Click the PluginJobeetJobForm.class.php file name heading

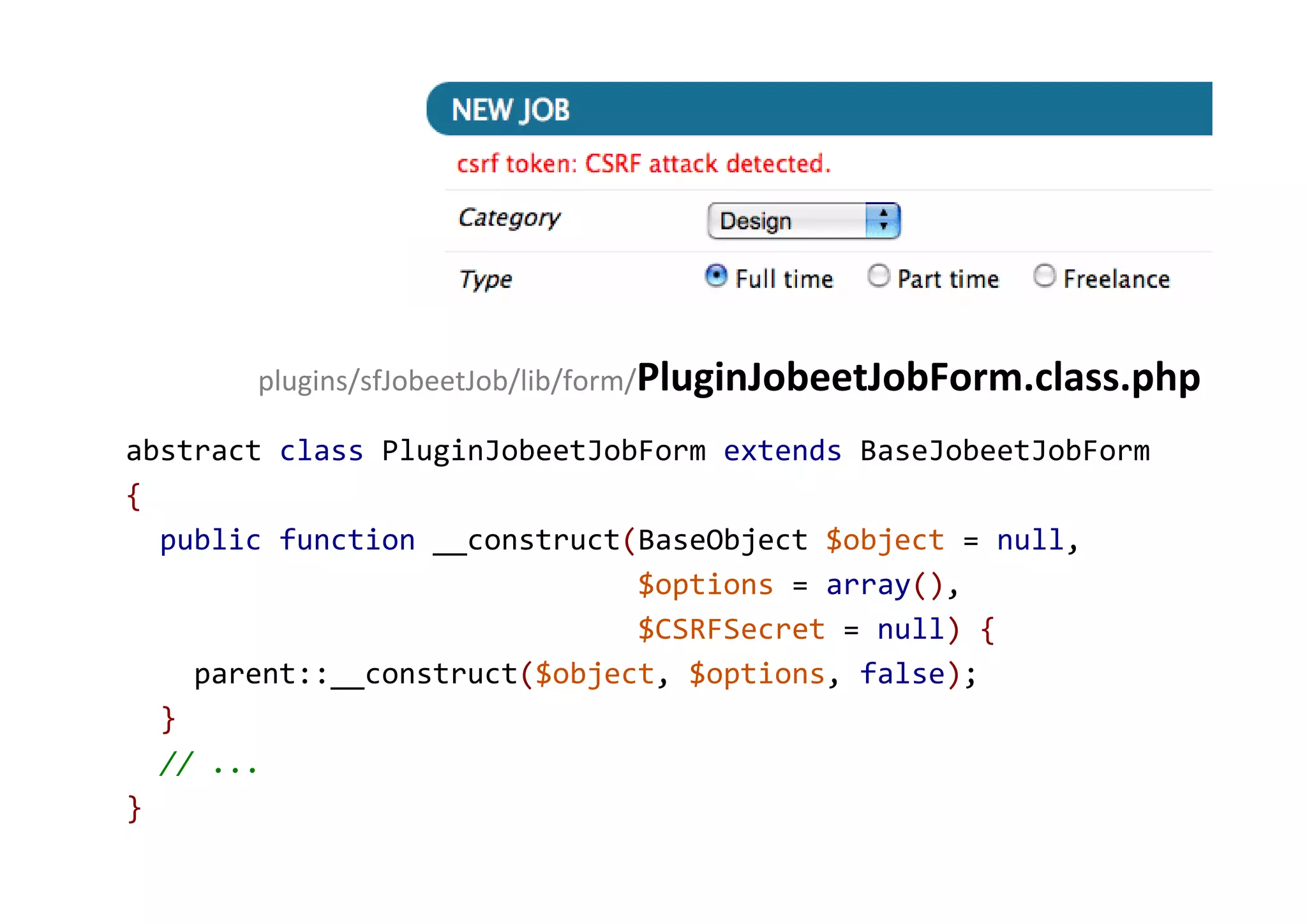coord(918,377)
